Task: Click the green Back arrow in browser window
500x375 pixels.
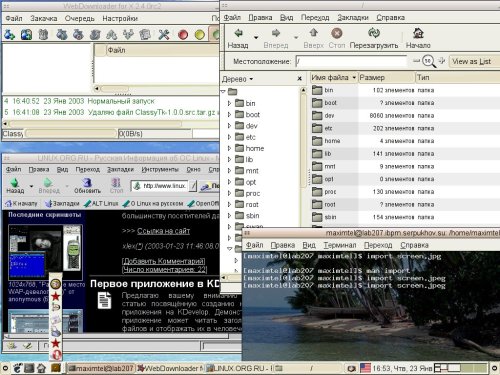Action: 14,183
